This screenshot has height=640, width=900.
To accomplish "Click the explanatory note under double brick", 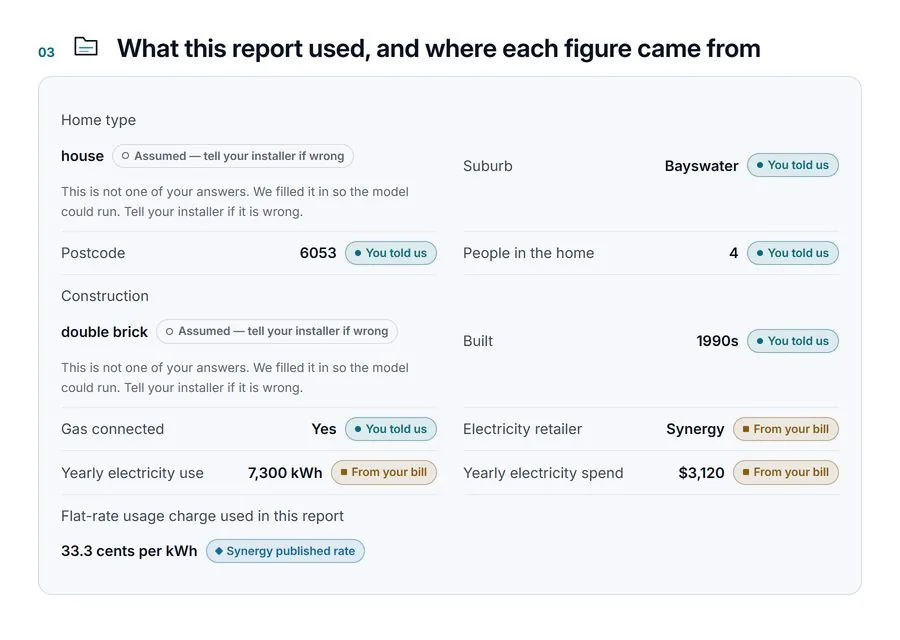I will pyautogui.click(x=235, y=378).
